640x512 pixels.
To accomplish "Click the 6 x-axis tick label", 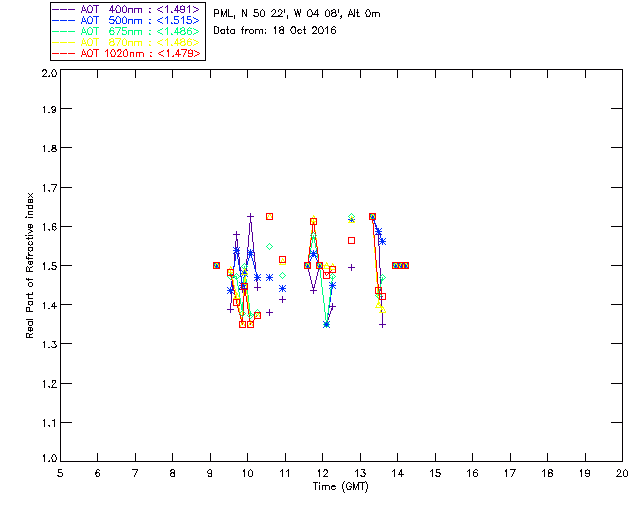I will click(98, 474).
